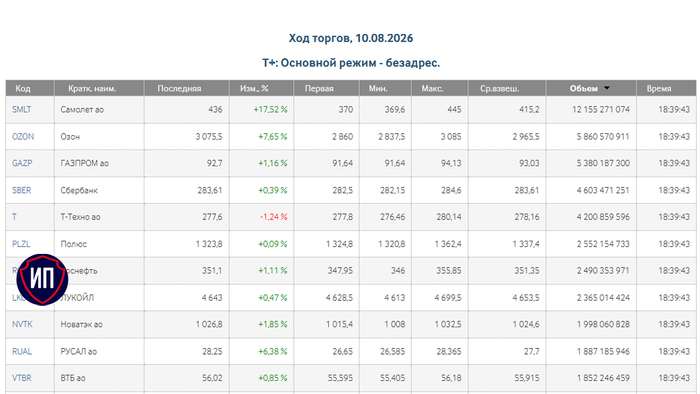
Task: Click the change value +1,16 %
Action: (273, 163)
